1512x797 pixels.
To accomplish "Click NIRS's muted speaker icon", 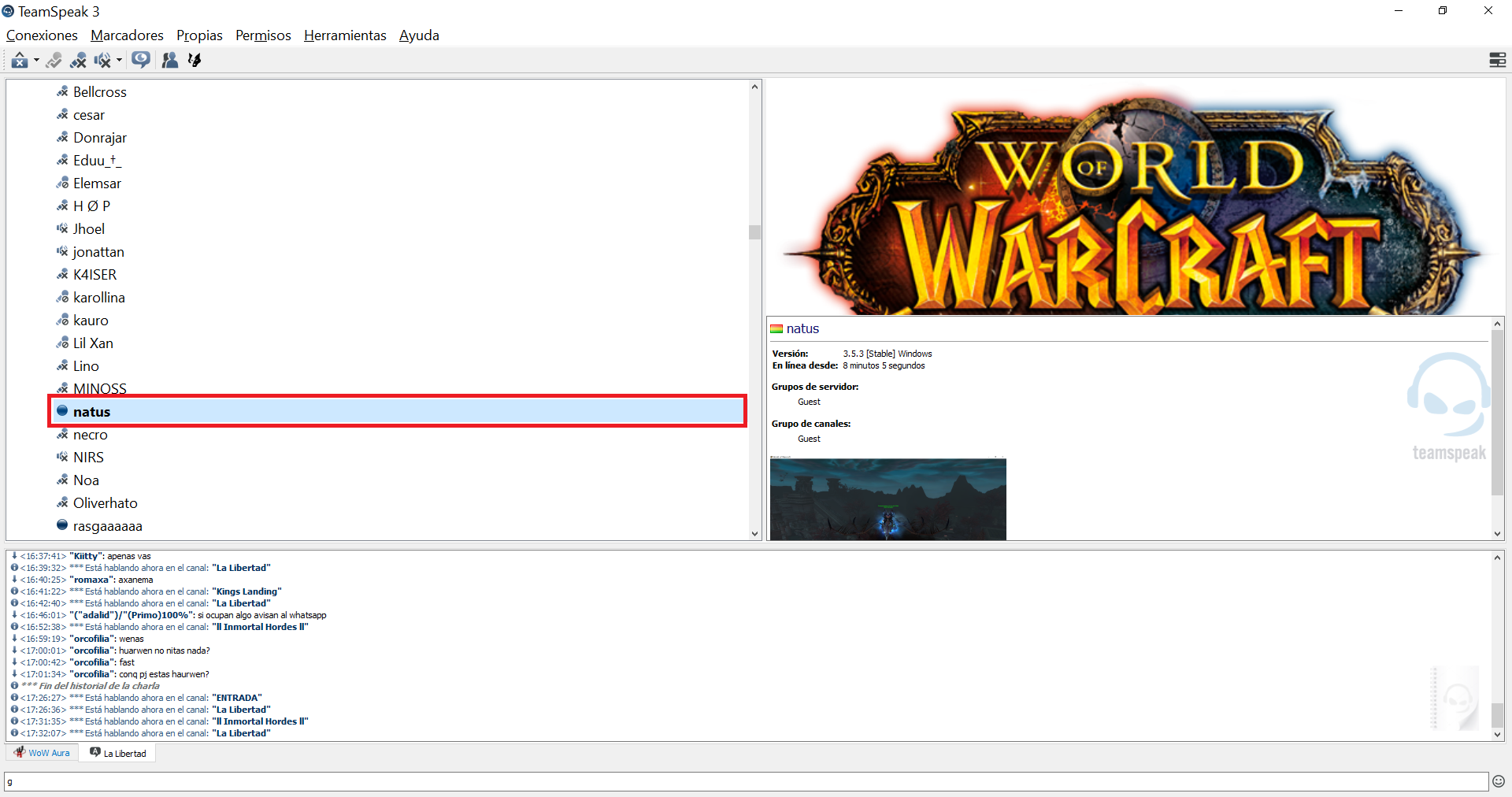I will tap(62, 457).
